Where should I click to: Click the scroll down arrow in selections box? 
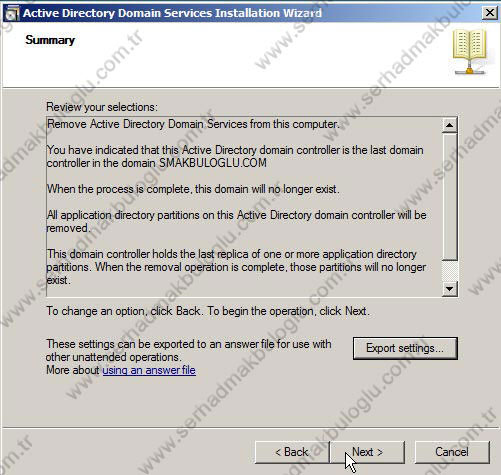449,289
